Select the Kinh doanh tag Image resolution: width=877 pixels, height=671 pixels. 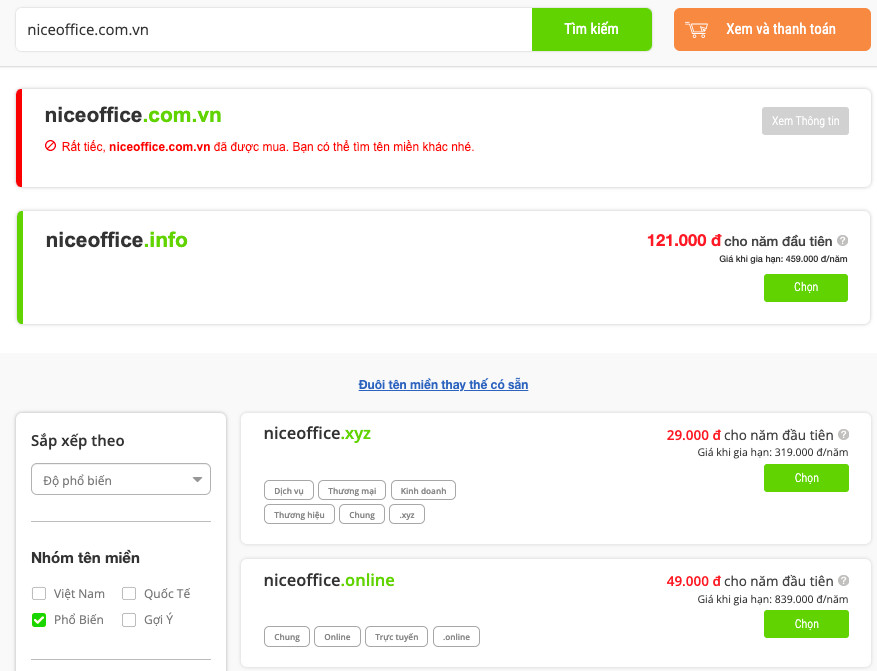click(423, 490)
